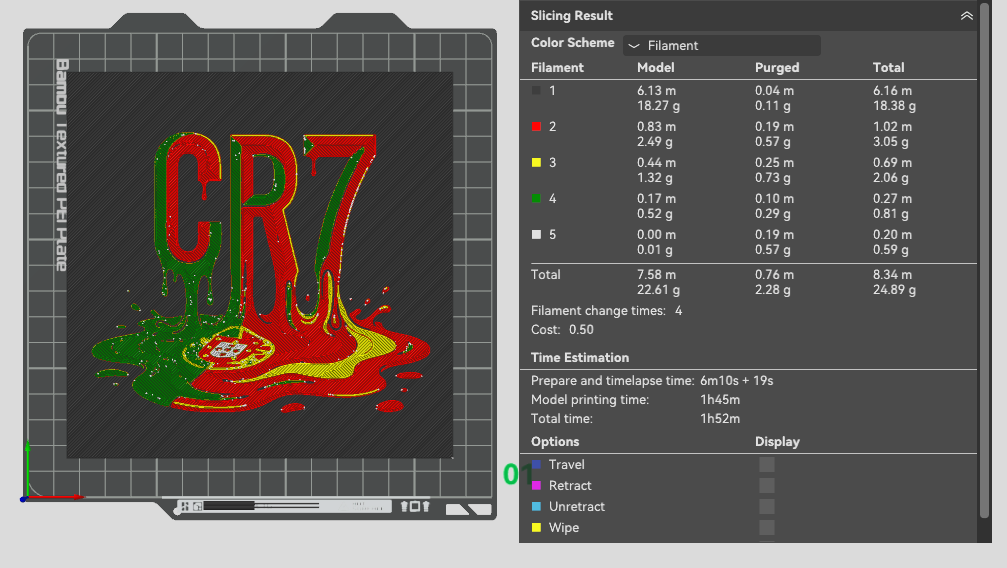Click filament 3 yellow swatch
1007x568 pixels.
coord(536,163)
